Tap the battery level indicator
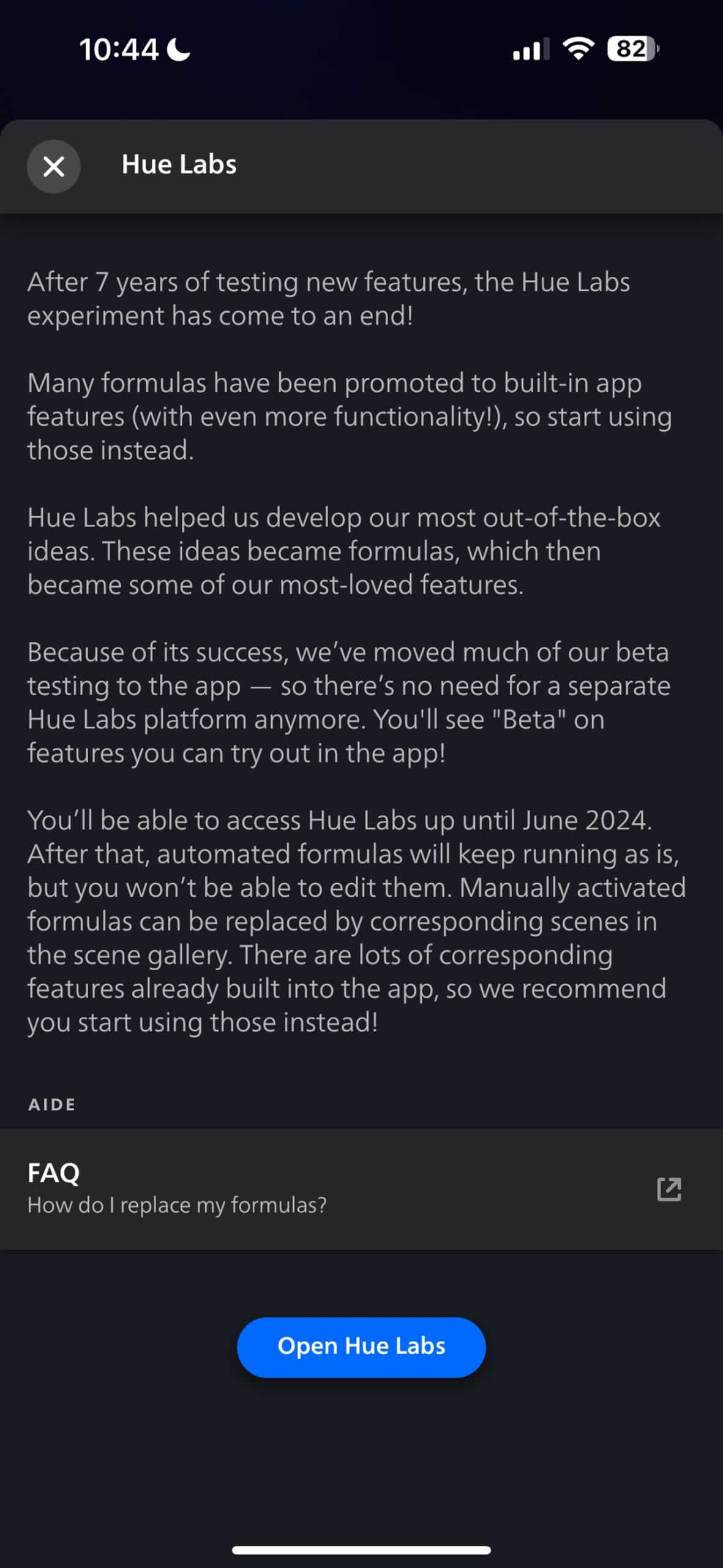723x1568 pixels. [x=632, y=49]
